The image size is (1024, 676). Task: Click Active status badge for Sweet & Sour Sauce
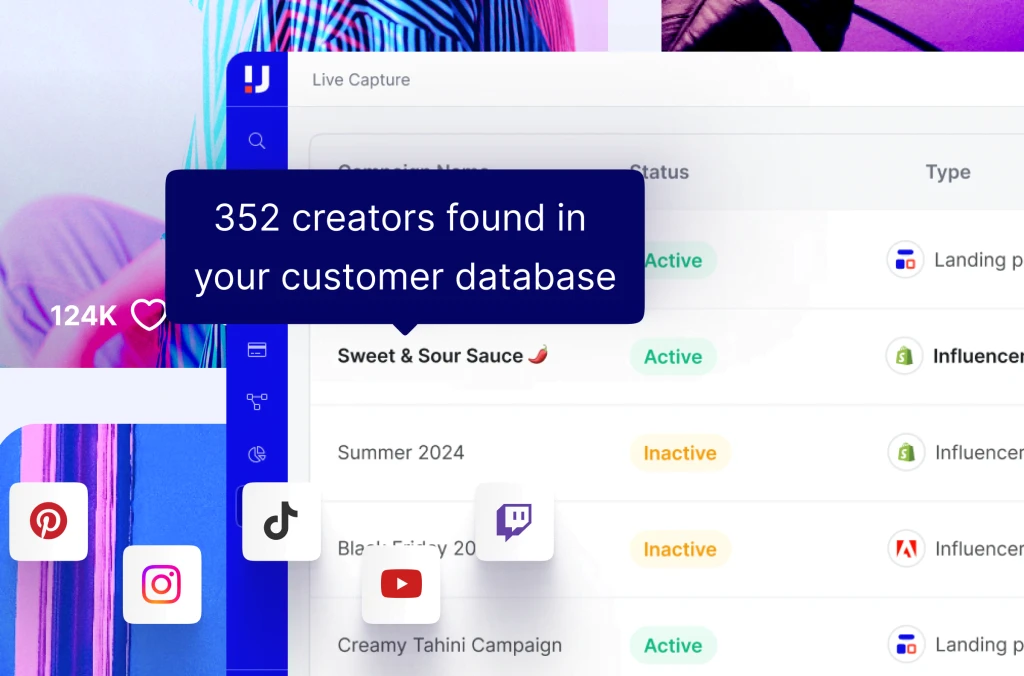pyautogui.click(x=673, y=357)
